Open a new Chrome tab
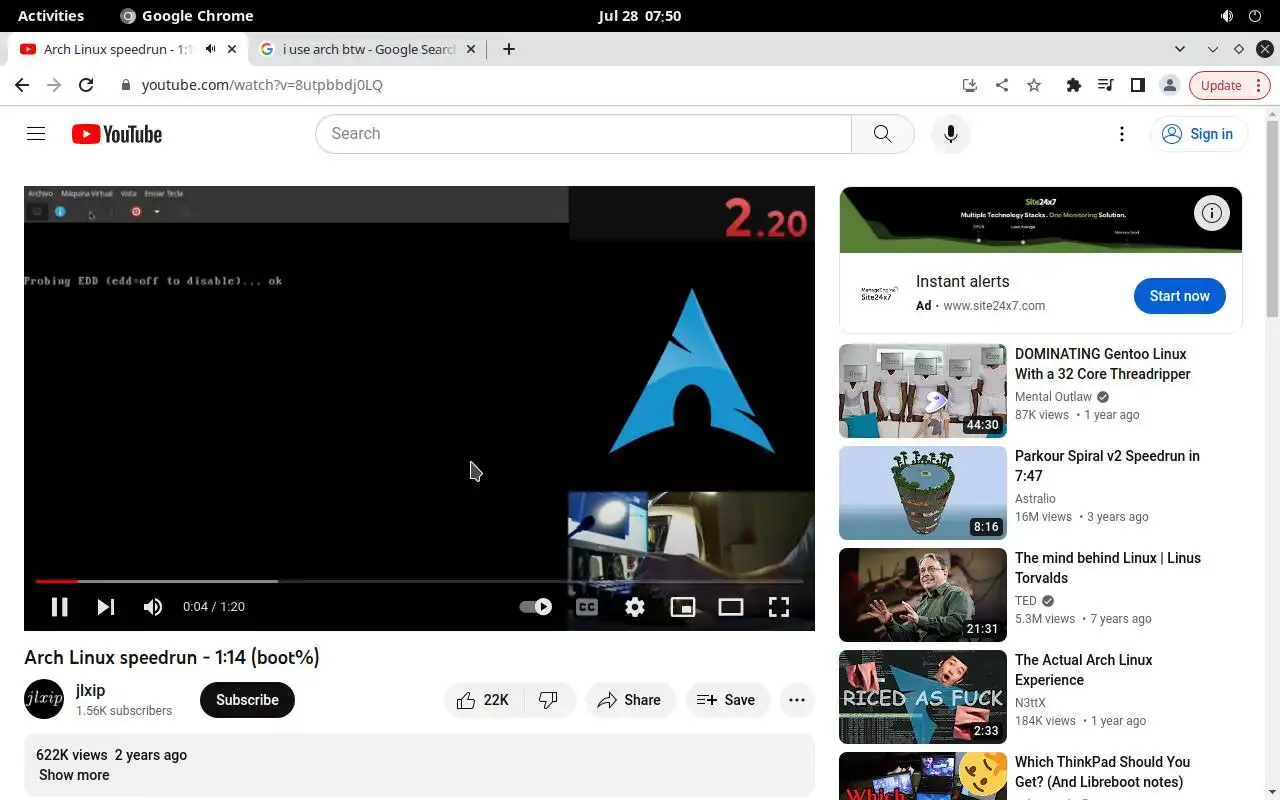Viewport: 1280px width, 800px height. click(x=509, y=49)
